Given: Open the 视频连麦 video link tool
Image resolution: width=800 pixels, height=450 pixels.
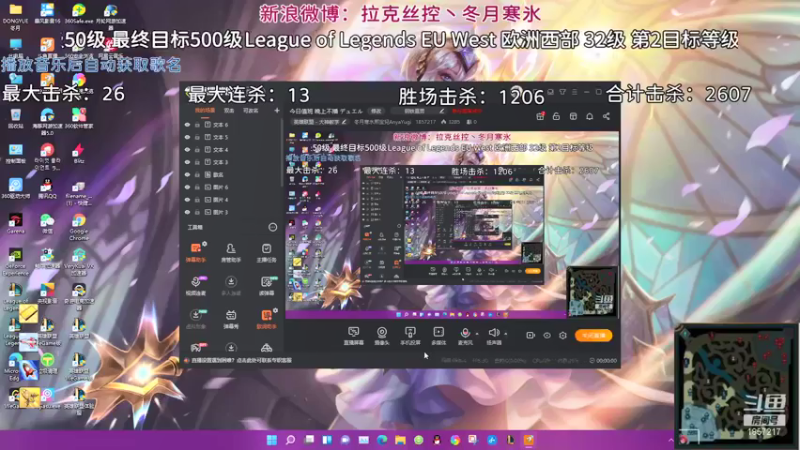Looking at the screenshot, I should coord(196,286).
